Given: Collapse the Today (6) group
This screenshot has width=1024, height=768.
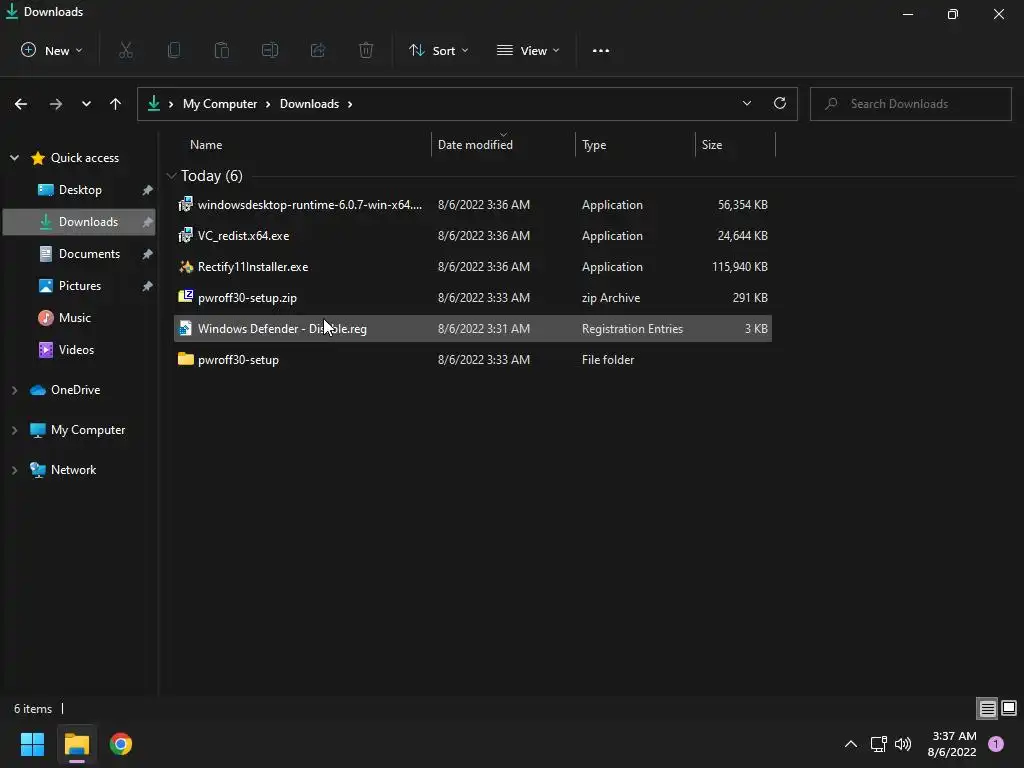Looking at the screenshot, I should [x=172, y=176].
